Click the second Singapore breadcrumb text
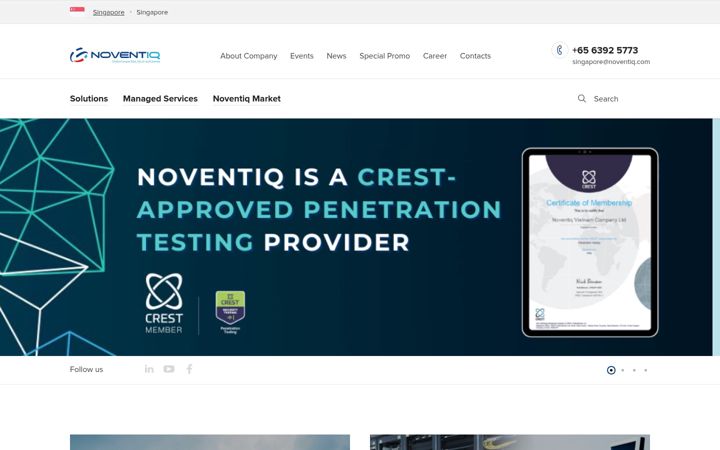The image size is (720, 450). coord(152,12)
